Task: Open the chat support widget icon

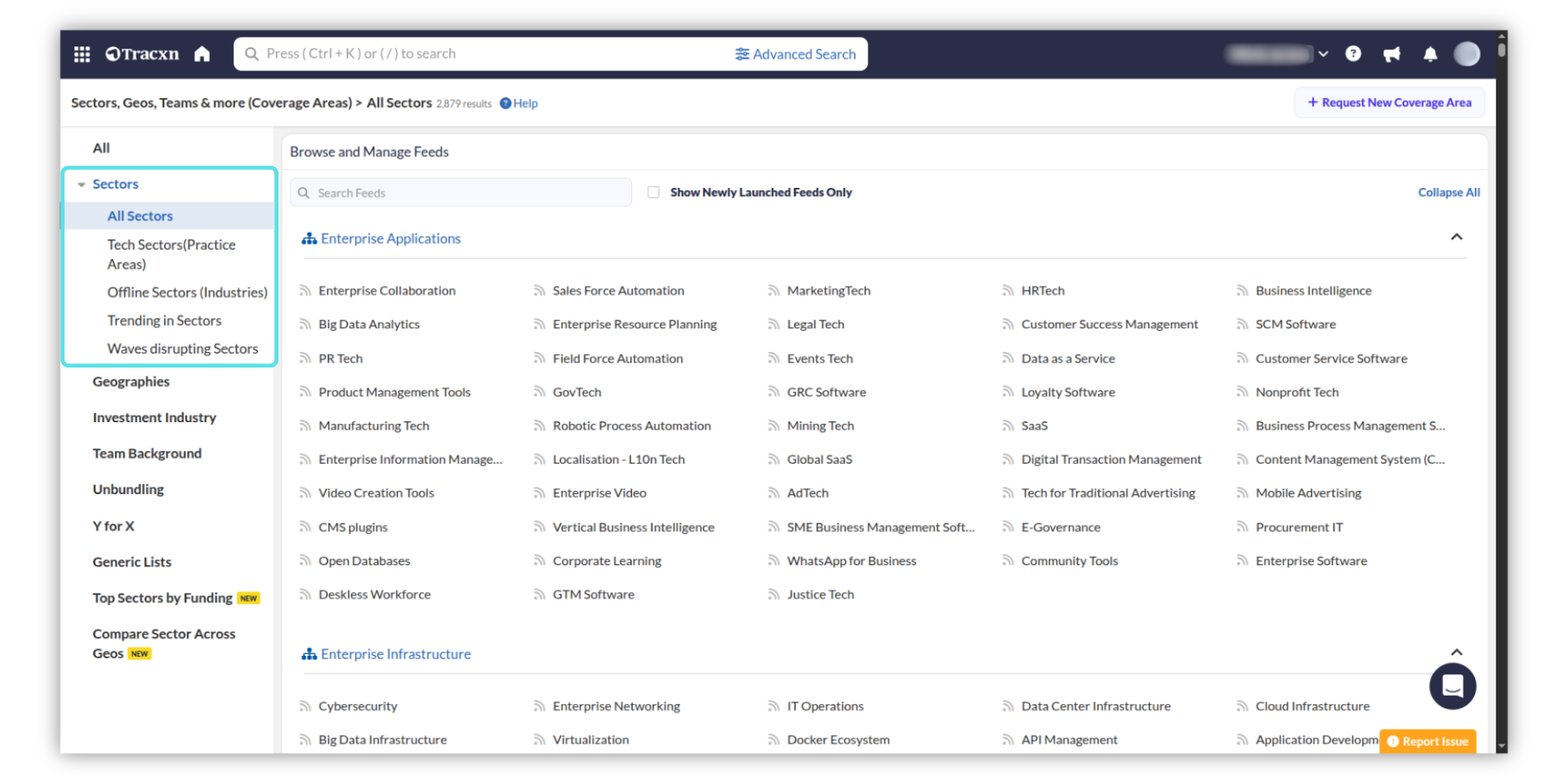Action: click(1452, 686)
